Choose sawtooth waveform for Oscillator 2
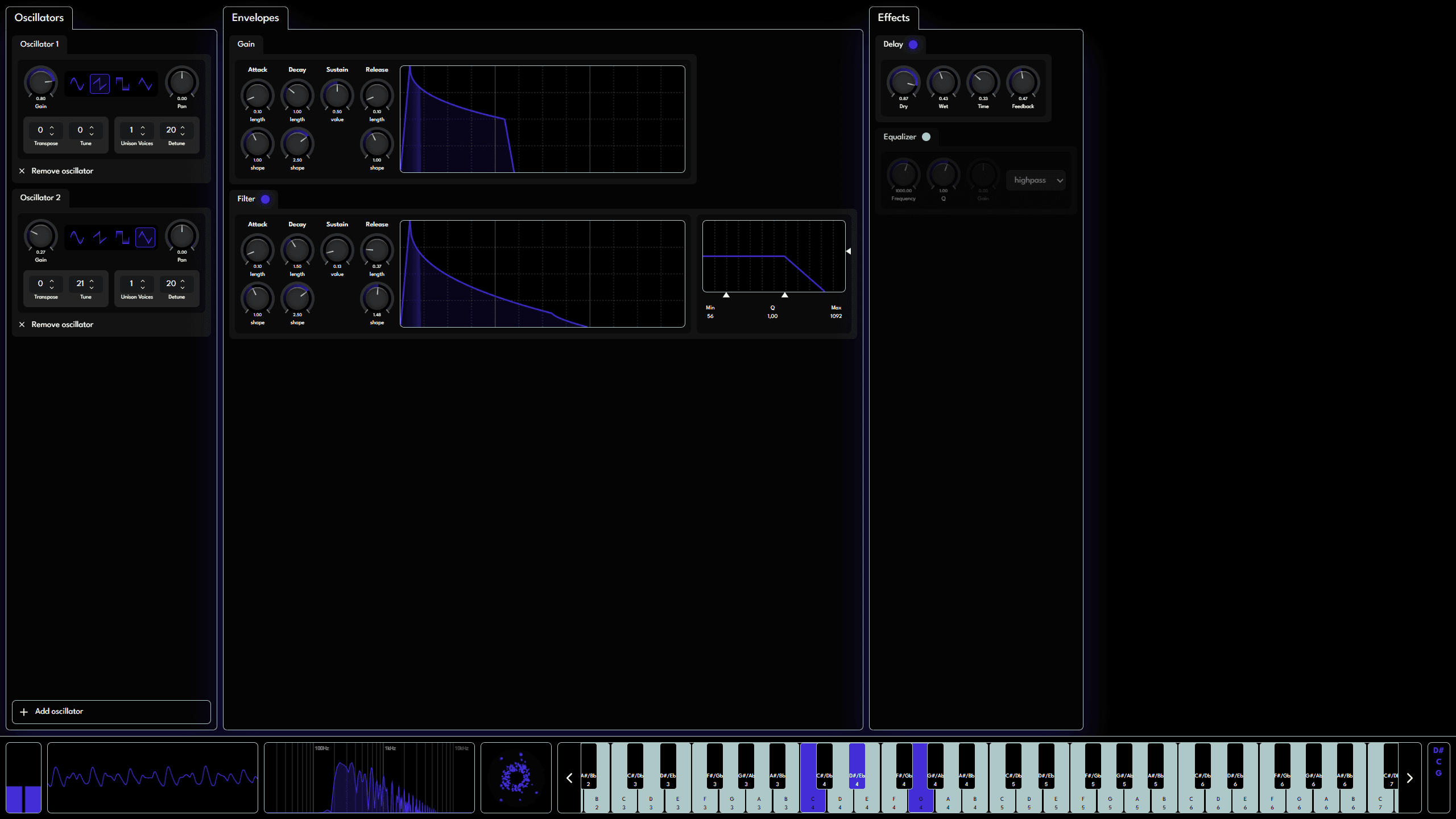This screenshot has width=1456, height=819. (x=100, y=238)
